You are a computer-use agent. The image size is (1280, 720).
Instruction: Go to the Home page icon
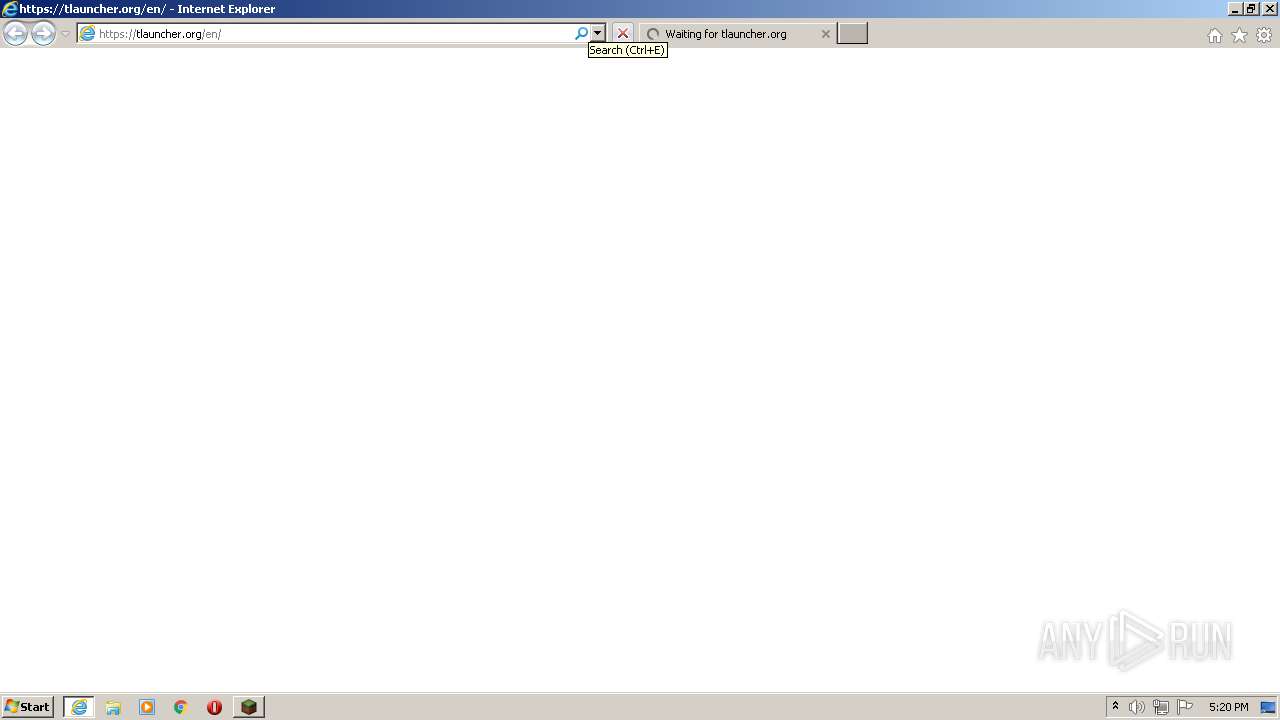1214,35
